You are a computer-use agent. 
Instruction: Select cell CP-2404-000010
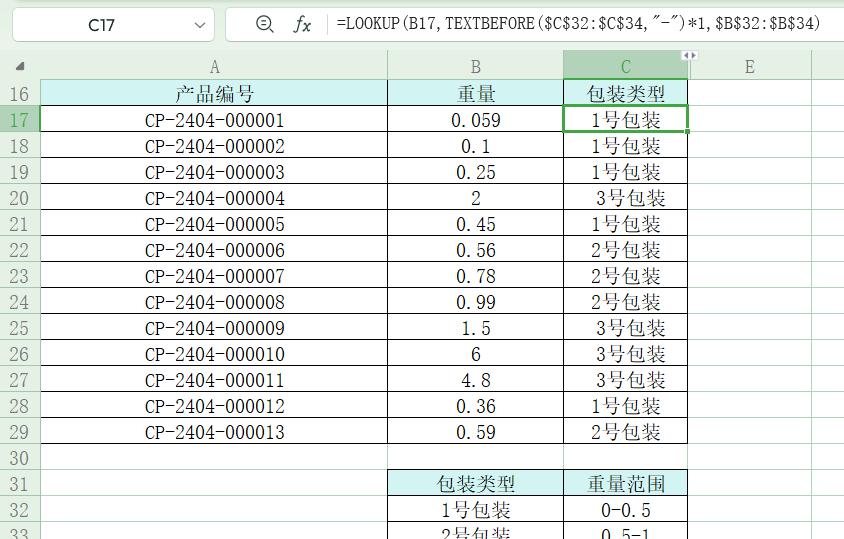[x=214, y=354]
